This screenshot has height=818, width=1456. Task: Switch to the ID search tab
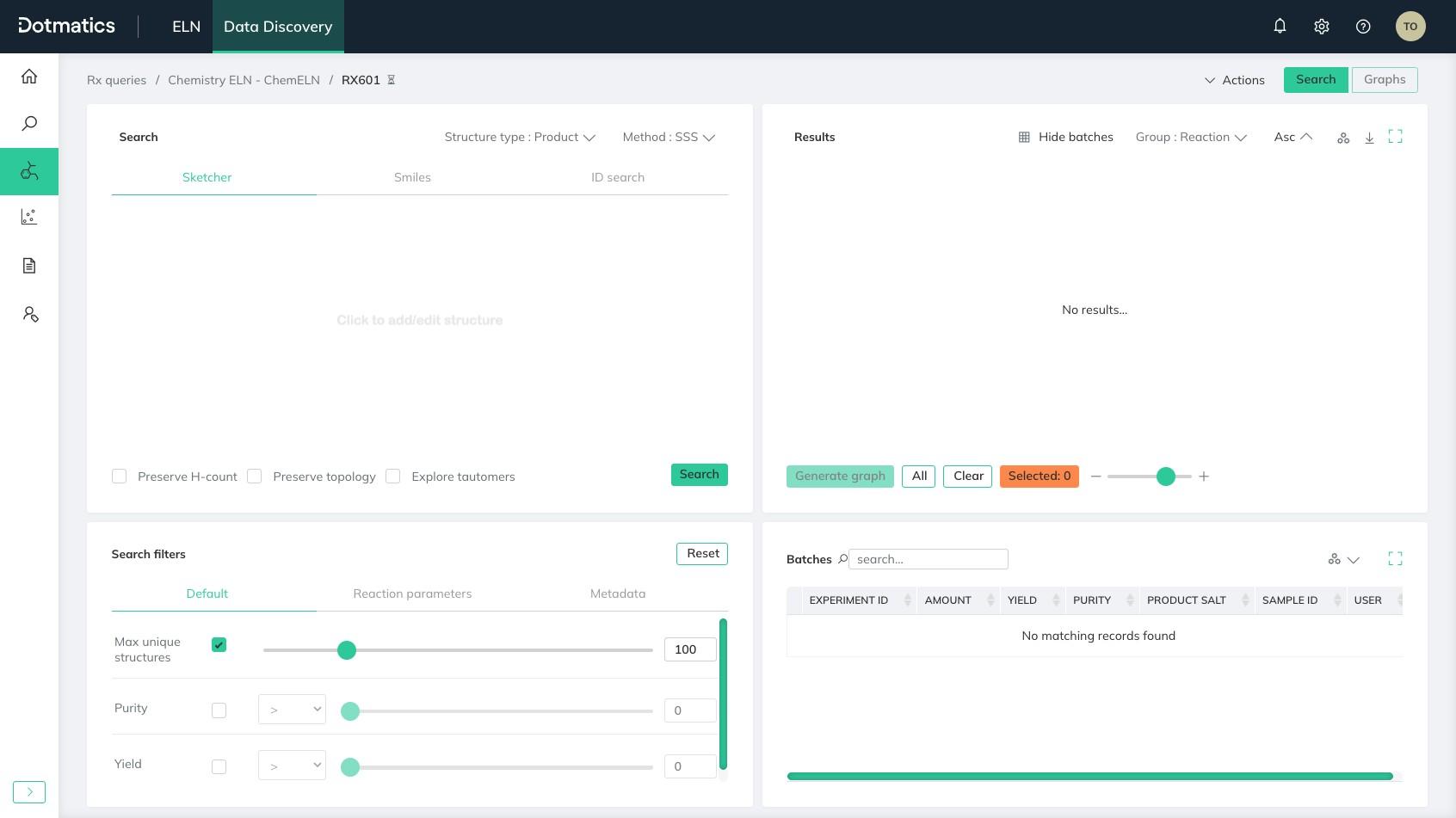618,177
